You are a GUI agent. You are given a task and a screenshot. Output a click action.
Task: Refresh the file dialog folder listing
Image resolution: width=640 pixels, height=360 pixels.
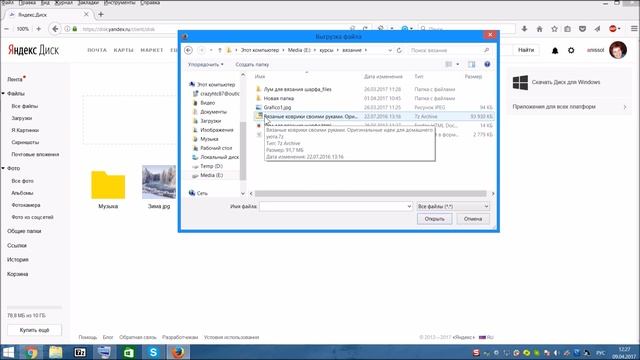click(x=399, y=50)
